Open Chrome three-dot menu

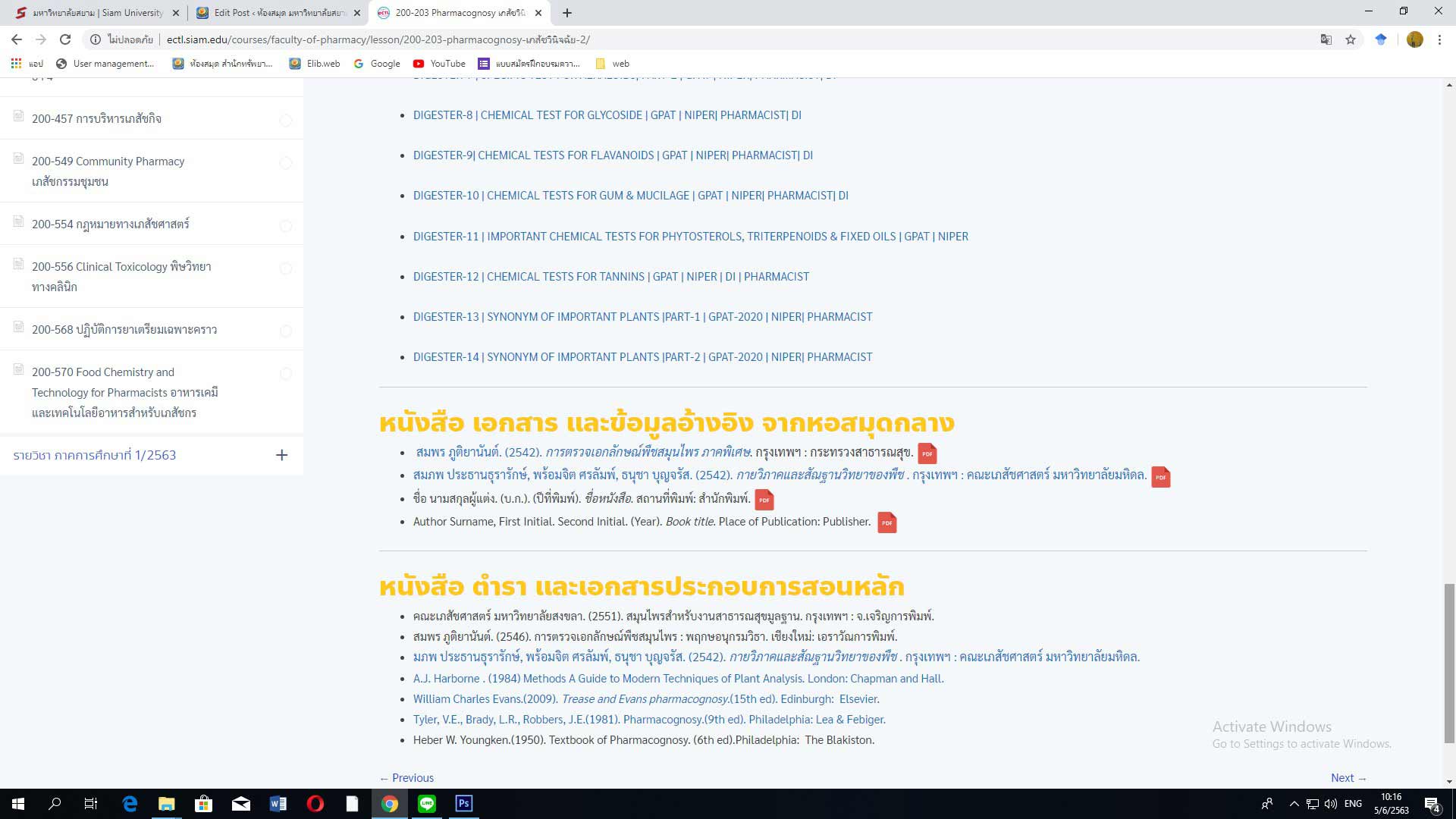pyautogui.click(x=1439, y=39)
